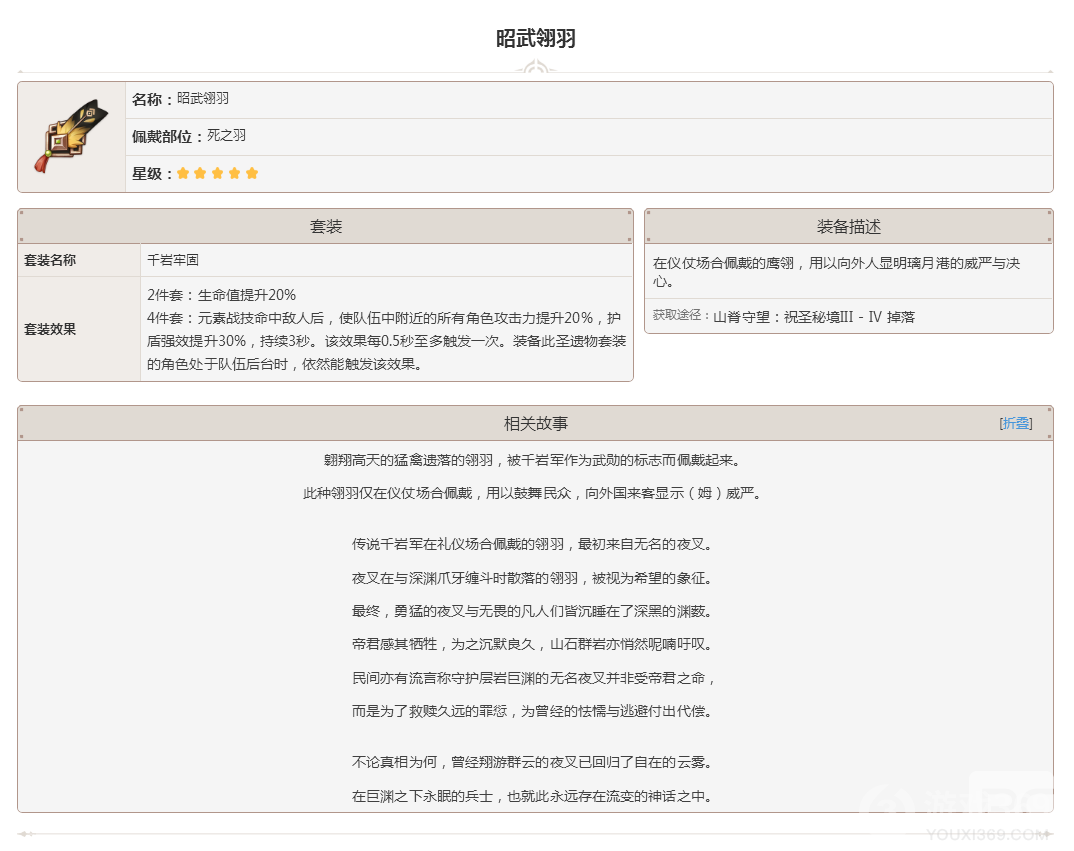Click the decorative divider ornament below the title
The width and height of the screenshot is (1074, 851).
(537, 68)
